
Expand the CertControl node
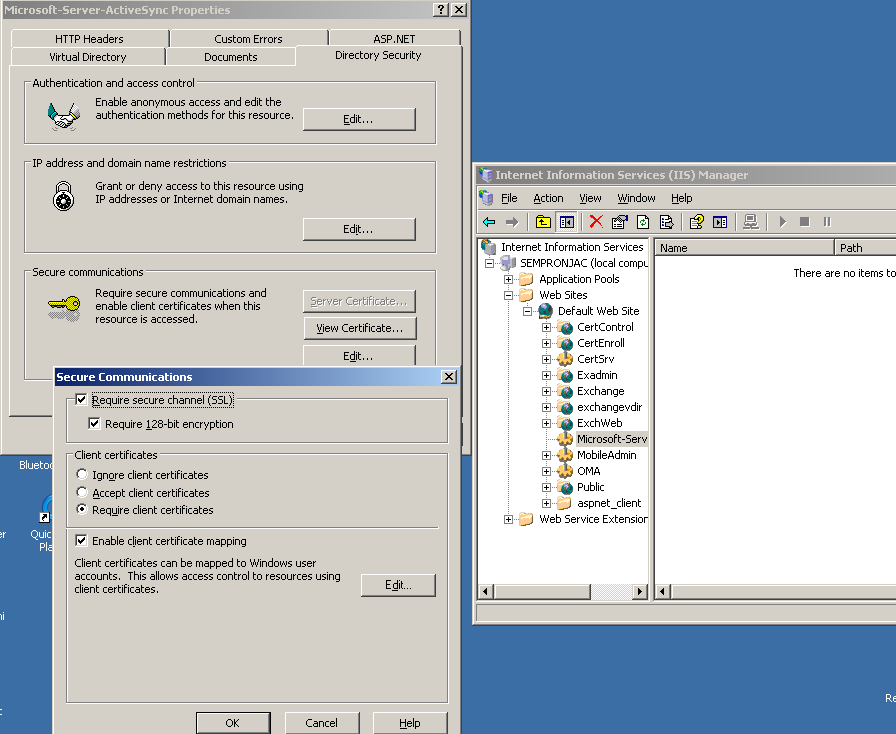coord(546,327)
